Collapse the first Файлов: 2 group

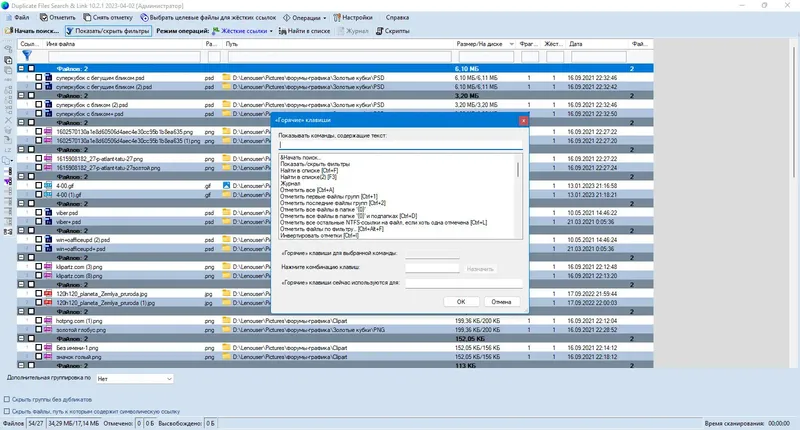(x=21, y=68)
